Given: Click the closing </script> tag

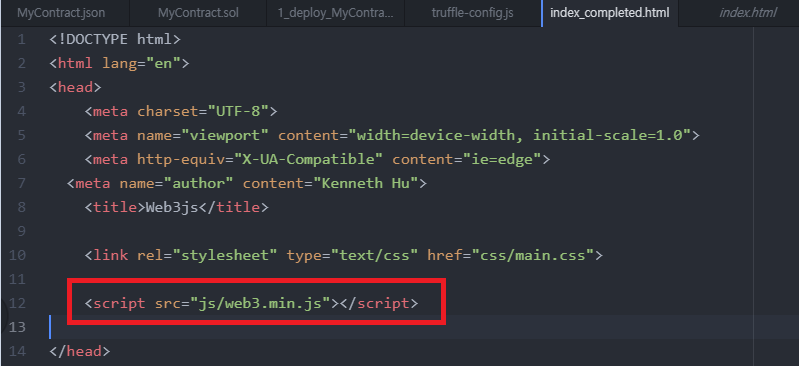Looking at the screenshot, I should pos(379,304).
